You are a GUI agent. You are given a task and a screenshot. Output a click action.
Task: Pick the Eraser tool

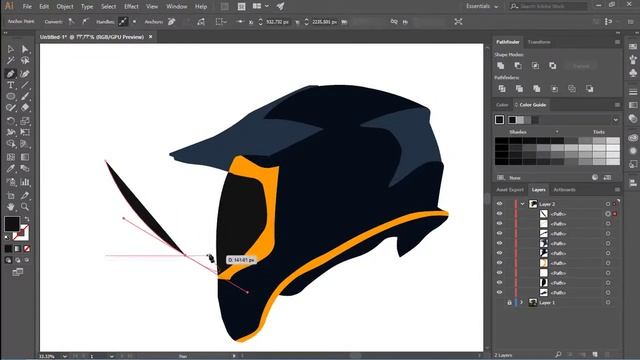25,108
